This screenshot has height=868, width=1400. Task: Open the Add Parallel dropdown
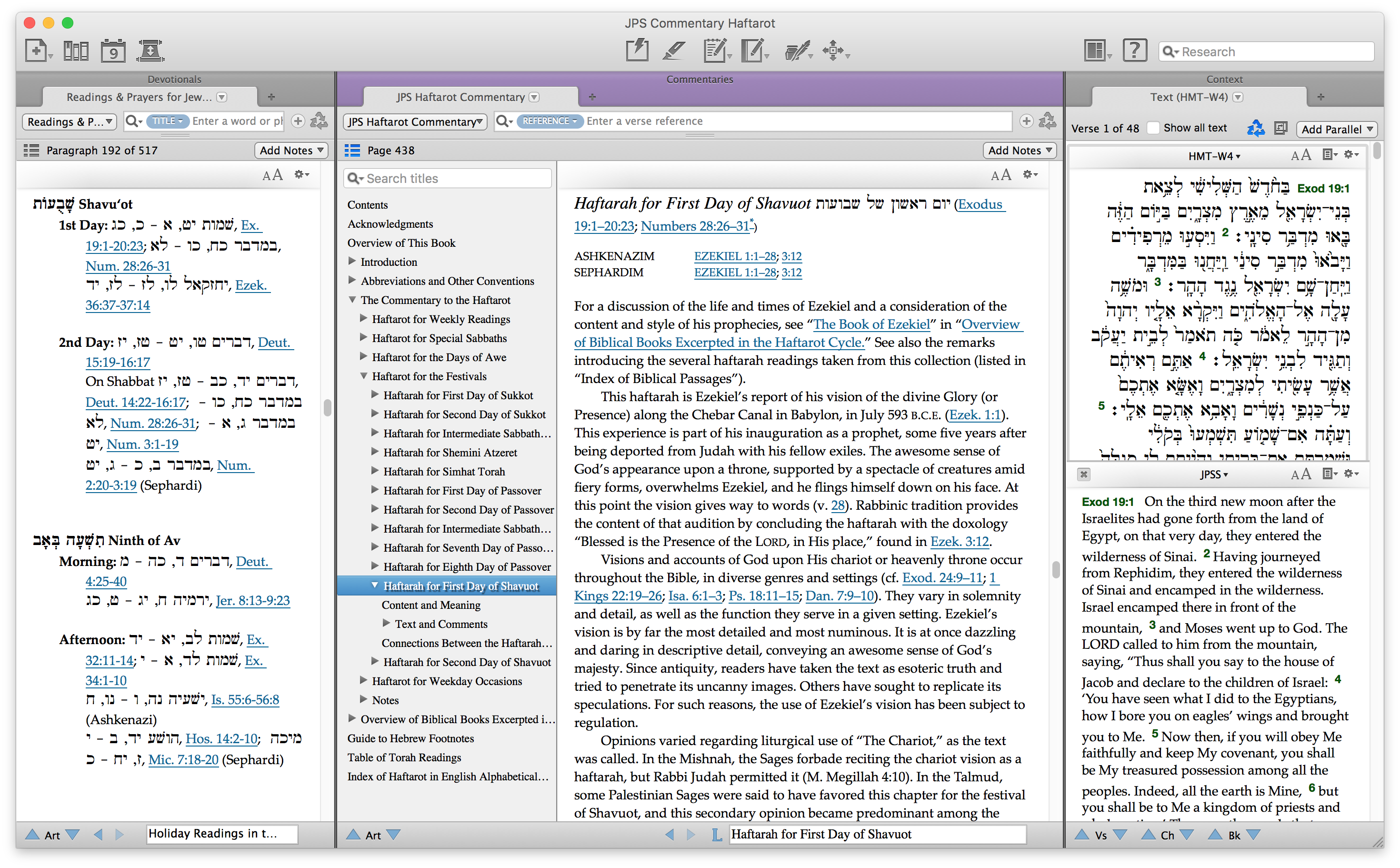click(1336, 129)
